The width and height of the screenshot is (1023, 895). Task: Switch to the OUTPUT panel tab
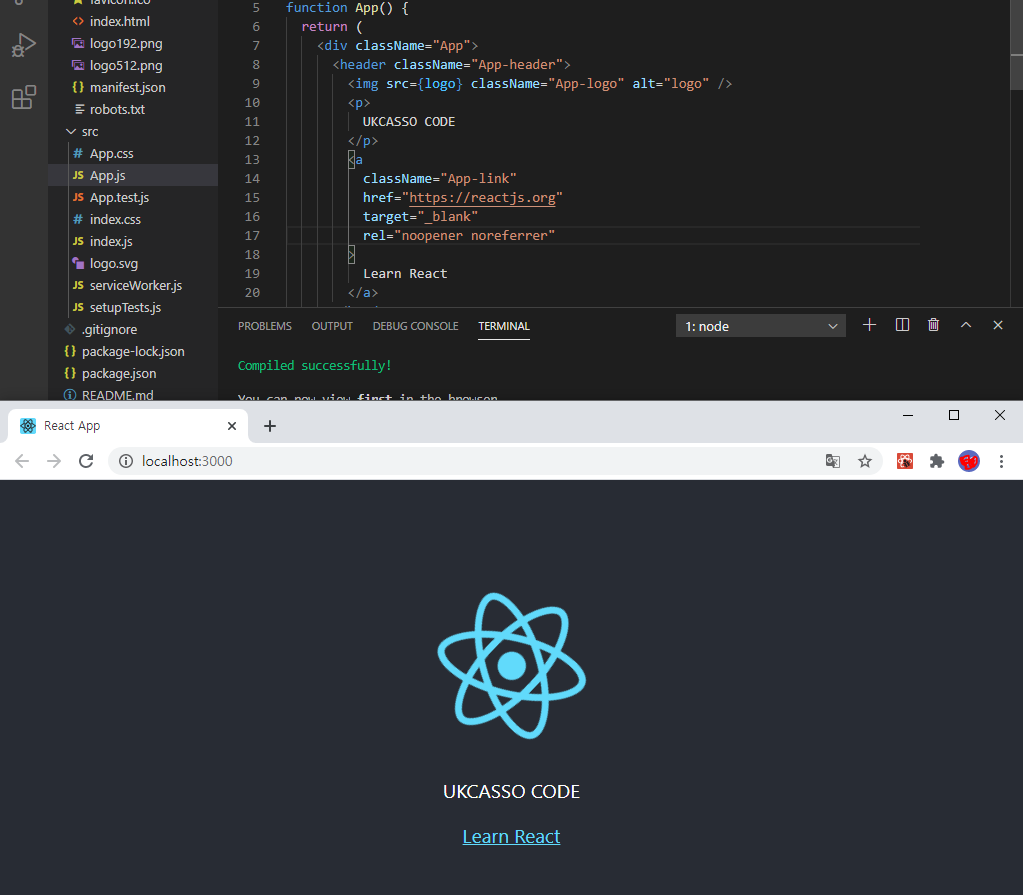(332, 326)
